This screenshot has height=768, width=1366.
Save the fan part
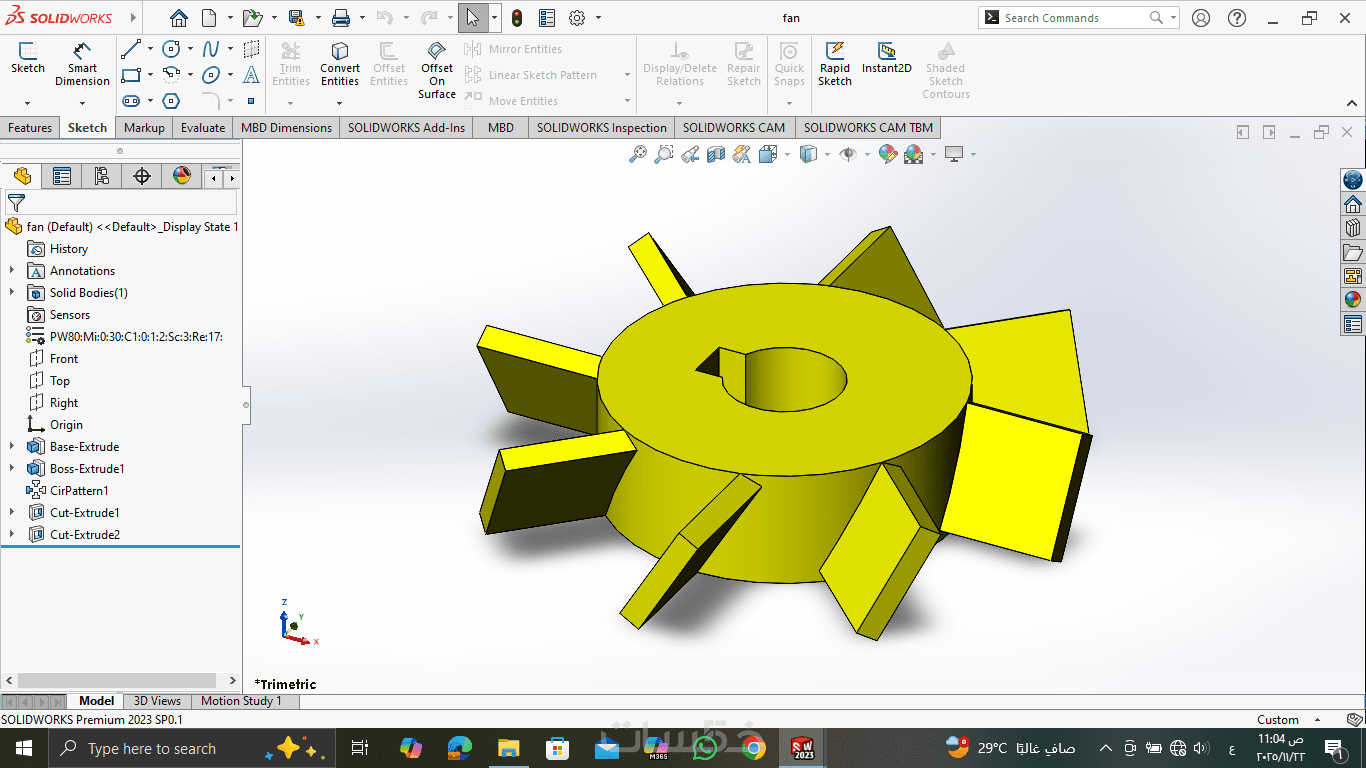tap(296, 18)
